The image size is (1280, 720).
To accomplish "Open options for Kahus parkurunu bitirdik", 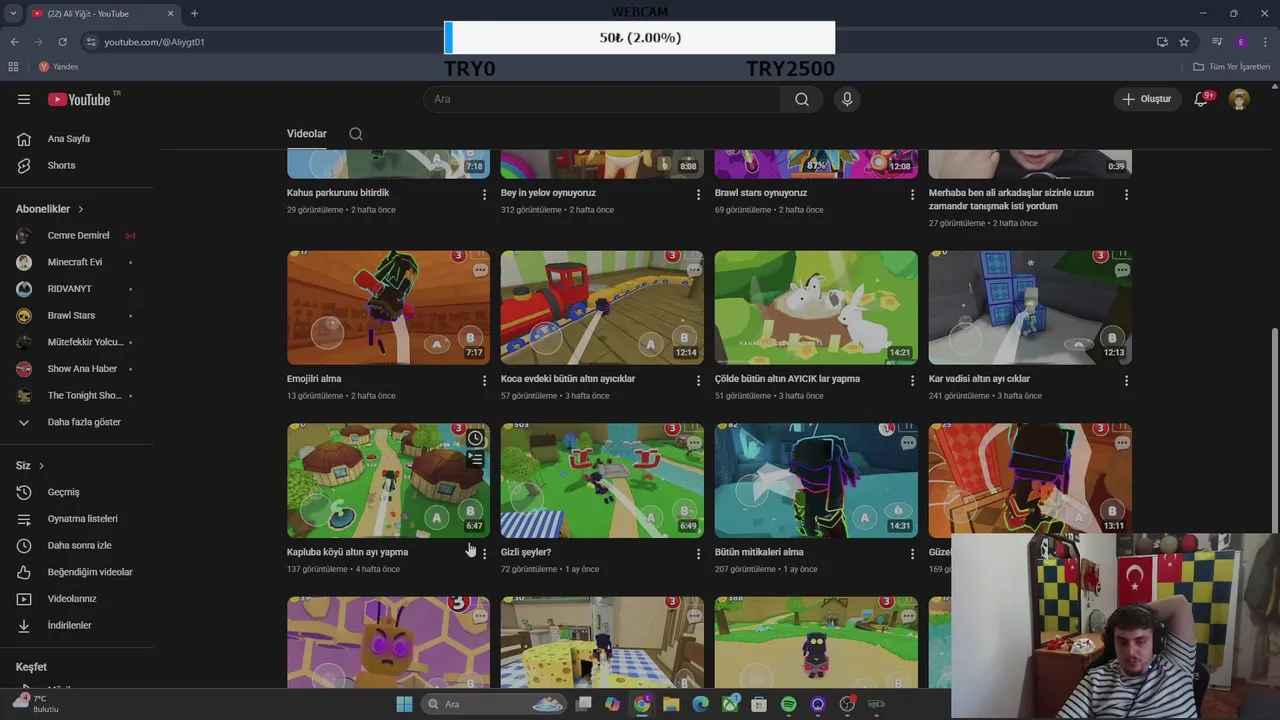I will 484,194.
